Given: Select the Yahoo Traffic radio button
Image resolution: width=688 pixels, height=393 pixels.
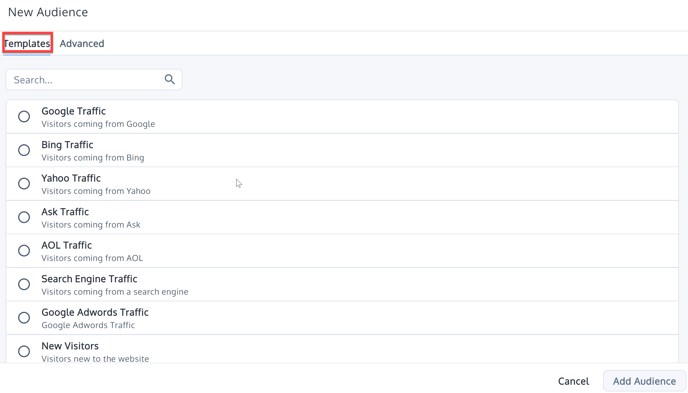Looking at the screenshot, I should 24,184.
